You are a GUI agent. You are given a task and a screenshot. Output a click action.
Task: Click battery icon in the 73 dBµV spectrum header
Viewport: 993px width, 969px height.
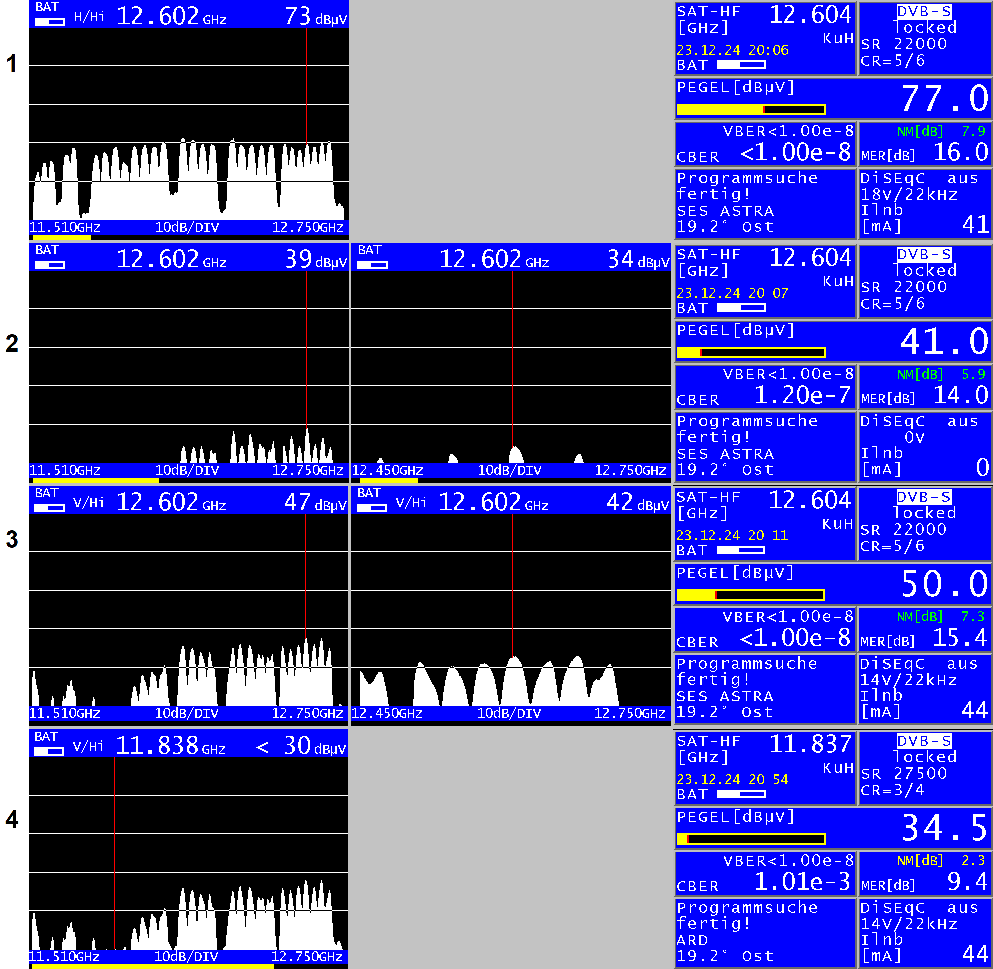(49, 19)
